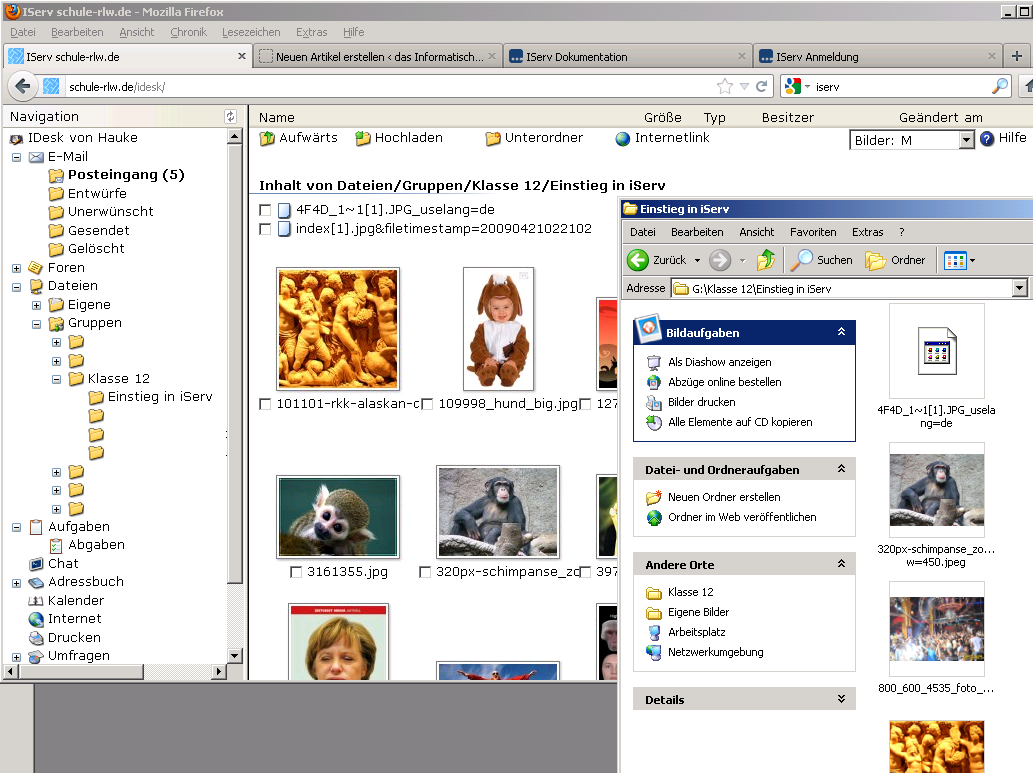The image size is (1033, 773).
Task: Click the Hochladen upload icon
Action: (363, 138)
